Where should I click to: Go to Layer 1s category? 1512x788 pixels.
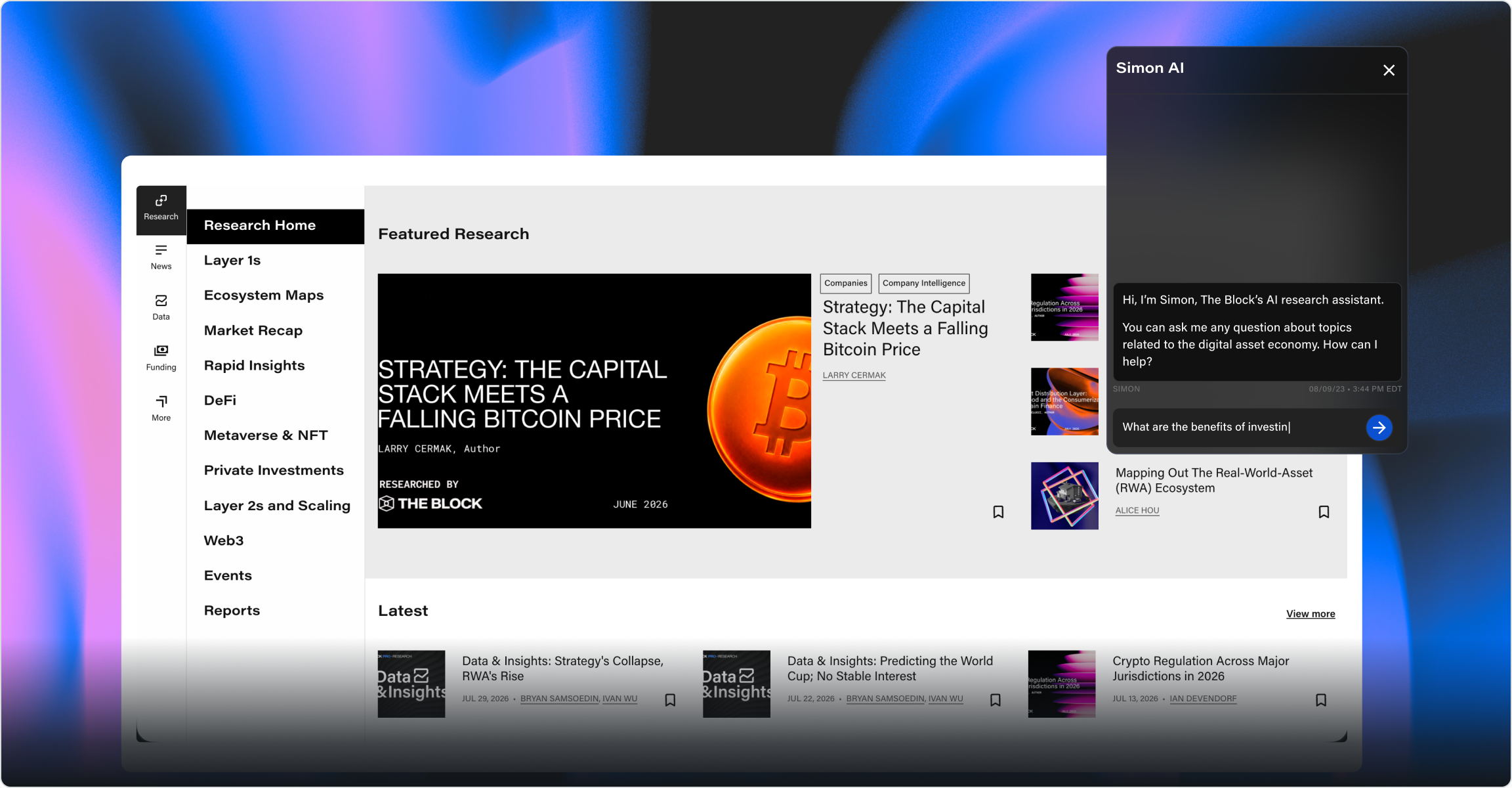232,261
